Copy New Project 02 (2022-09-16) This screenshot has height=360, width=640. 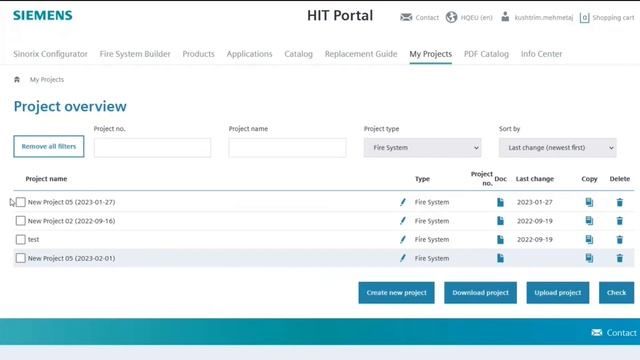click(x=589, y=221)
